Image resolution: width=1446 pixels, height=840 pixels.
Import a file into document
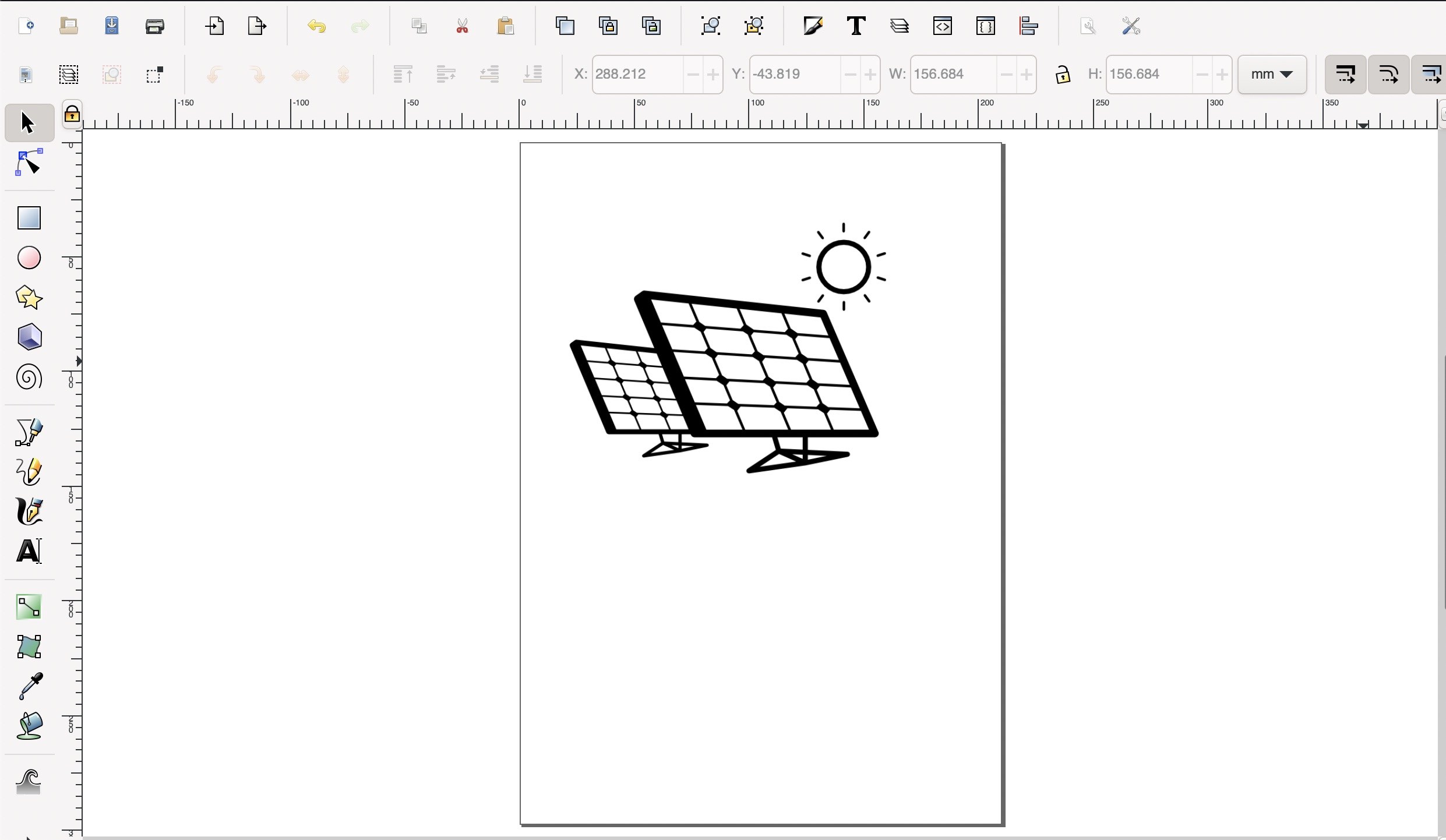pyautogui.click(x=214, y=26)
